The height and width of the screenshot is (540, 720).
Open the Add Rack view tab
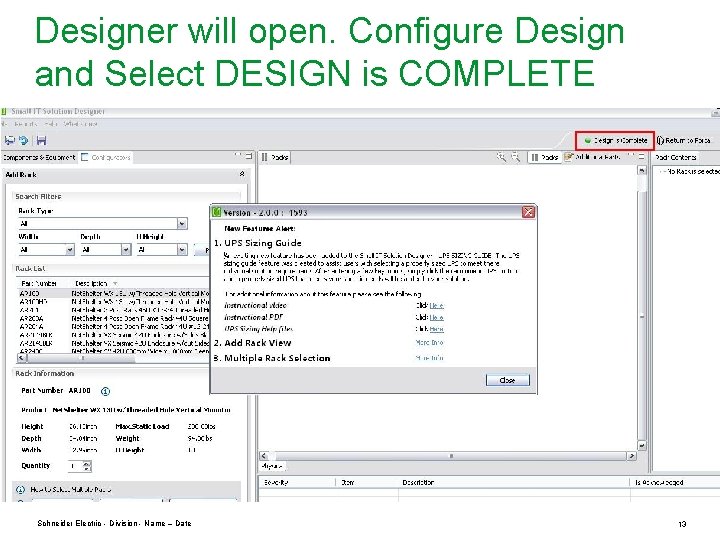click(x=593, y=157)
